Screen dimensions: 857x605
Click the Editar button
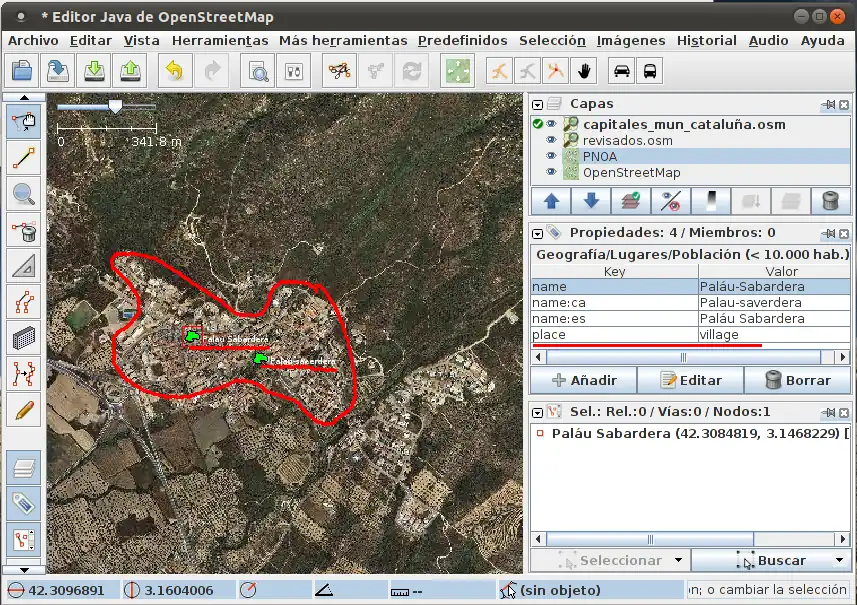coord(691,380)
